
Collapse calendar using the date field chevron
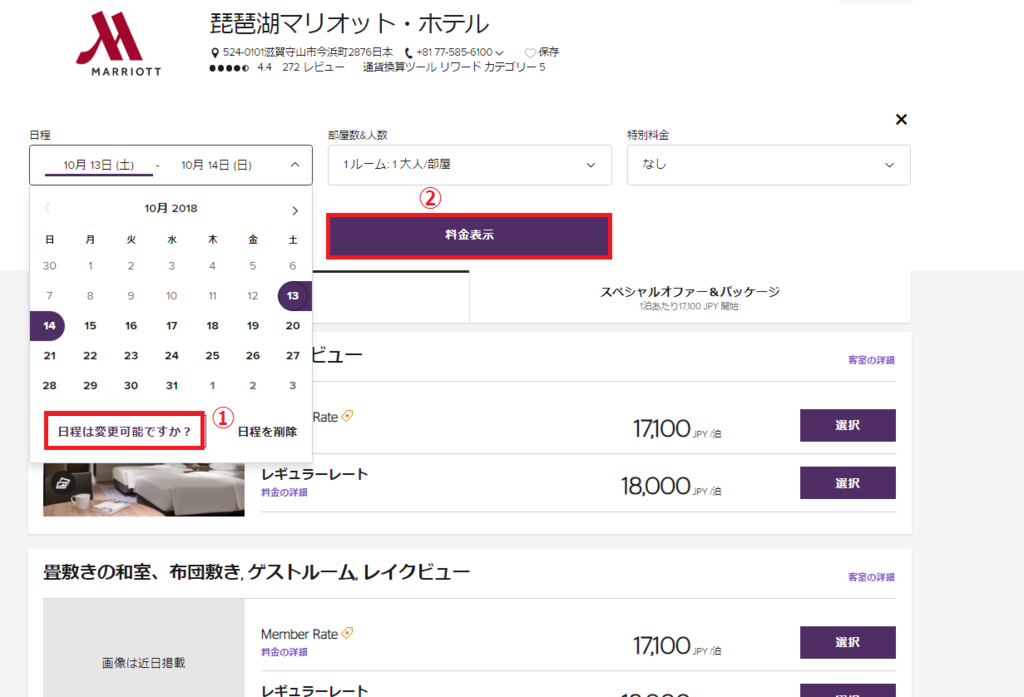[x=295, y=165]
